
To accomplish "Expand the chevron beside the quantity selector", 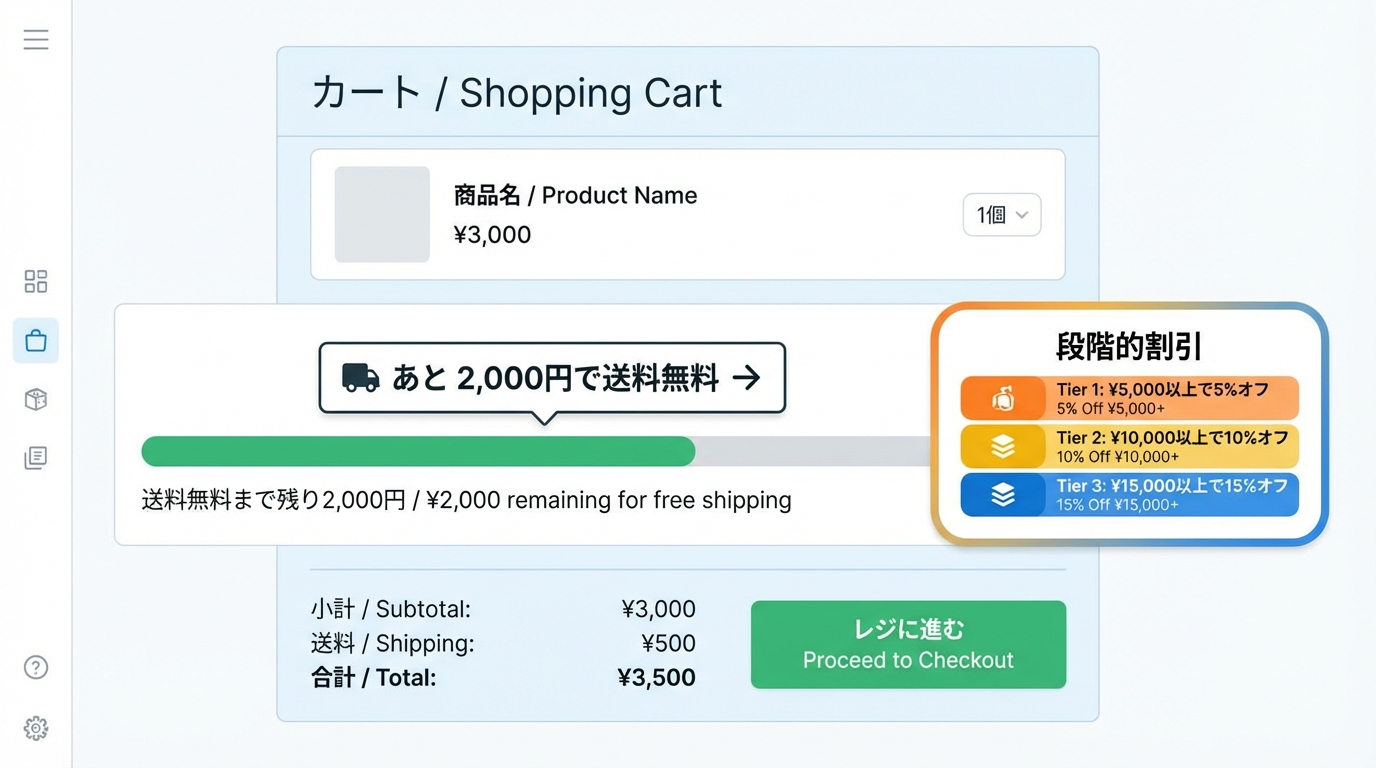I will [x=1024, y=214].
